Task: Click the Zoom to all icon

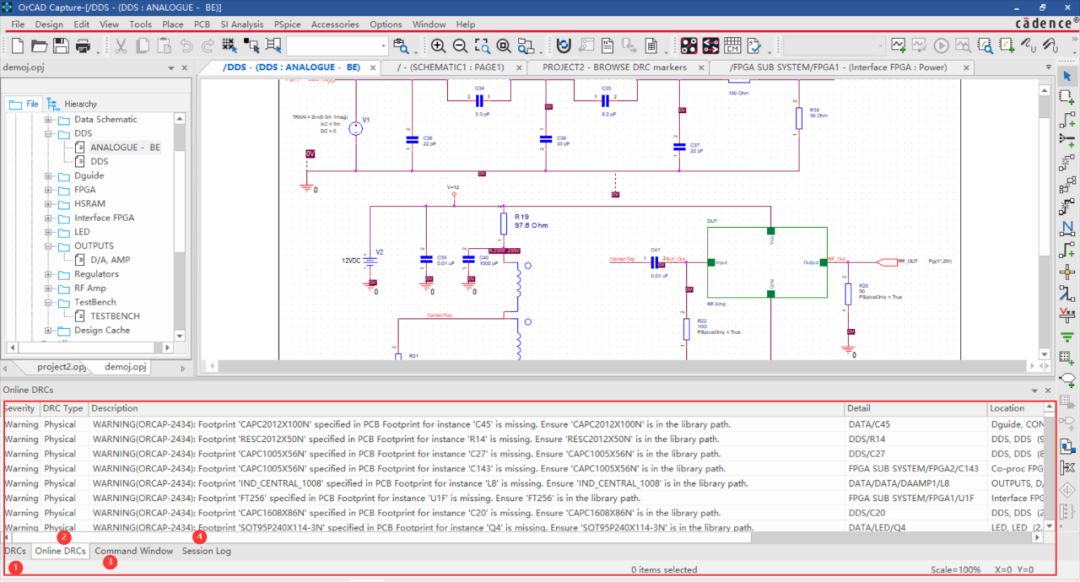Action: point(504,46)
